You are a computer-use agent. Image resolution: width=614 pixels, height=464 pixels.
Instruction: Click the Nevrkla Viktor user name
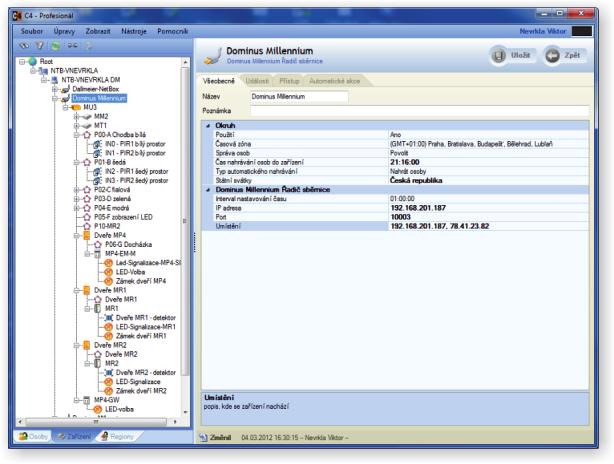coord(543,31)
